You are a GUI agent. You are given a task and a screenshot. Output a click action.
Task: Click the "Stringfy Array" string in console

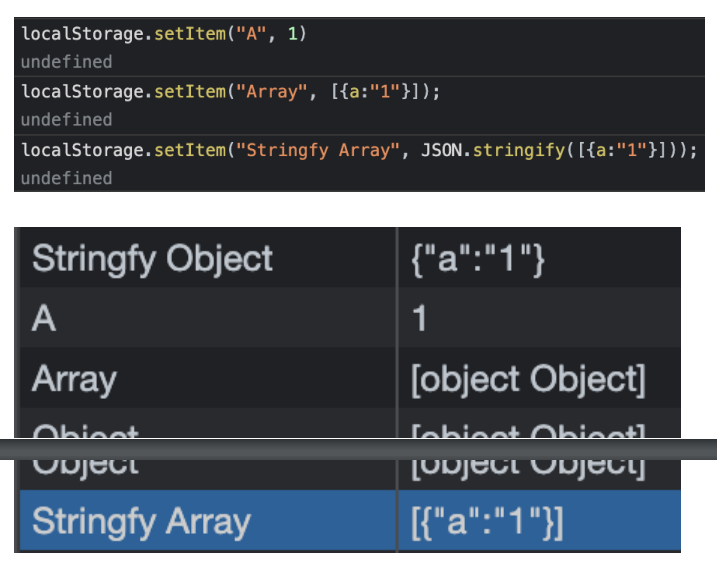point(317,150)
